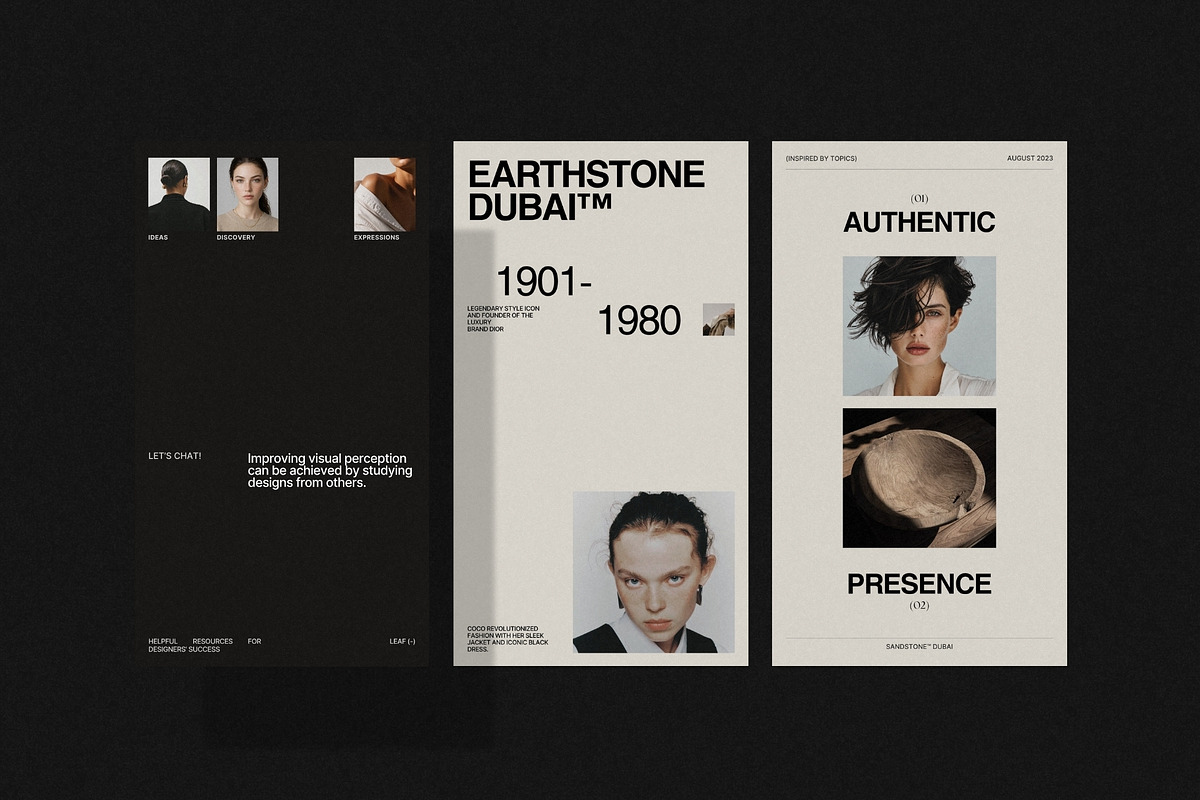Screen dimensions: 1200x800
Task: Click the (02) number marker
Action: click(919, 606)
